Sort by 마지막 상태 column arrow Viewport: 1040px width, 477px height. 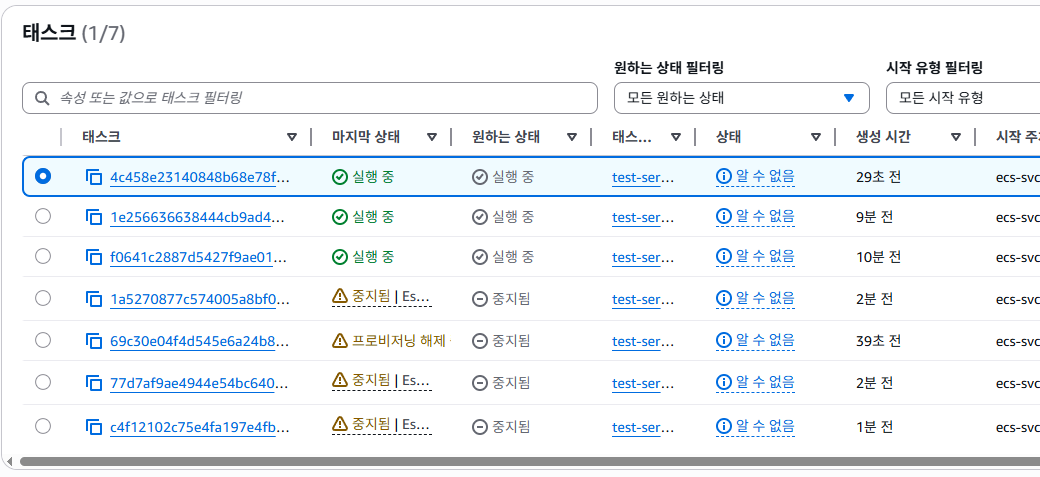click(x=432, y=137)
